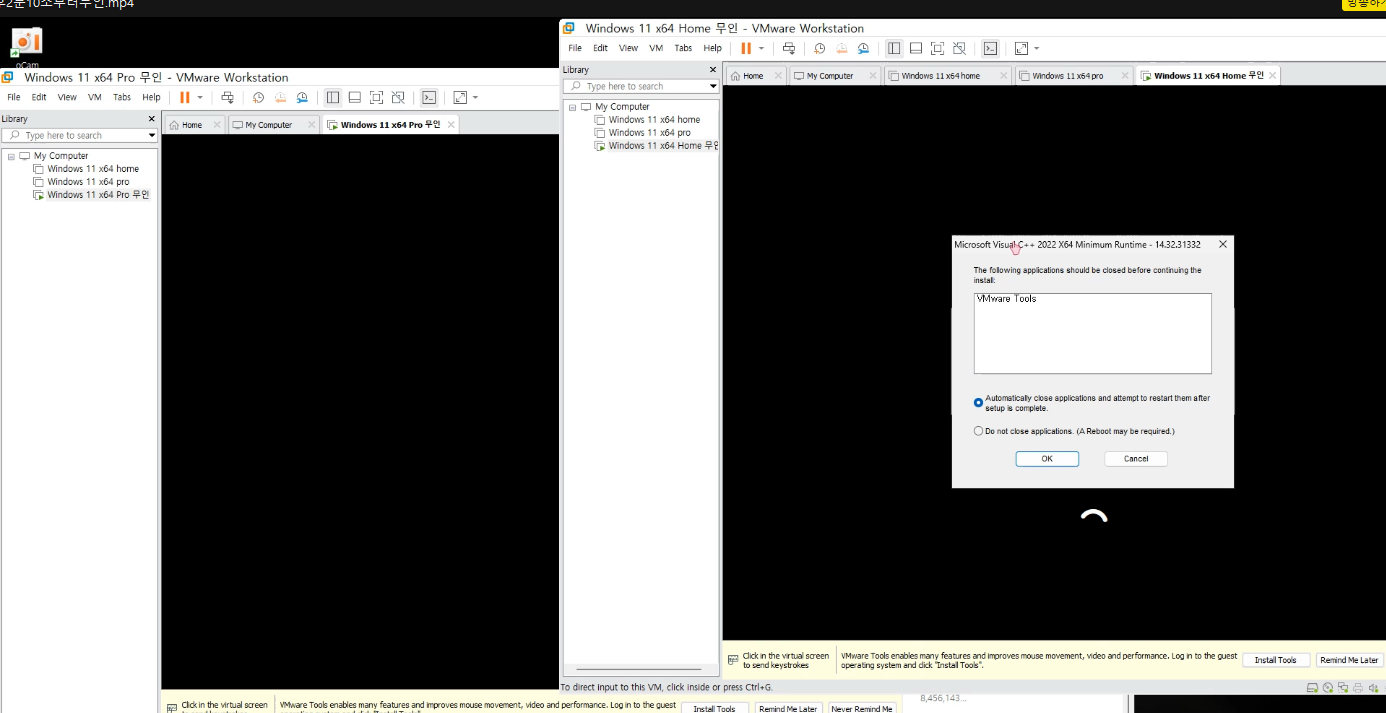1386x713 pixels.
Task: Click the hard disk status icon
Action: [x=1313, y=688]
